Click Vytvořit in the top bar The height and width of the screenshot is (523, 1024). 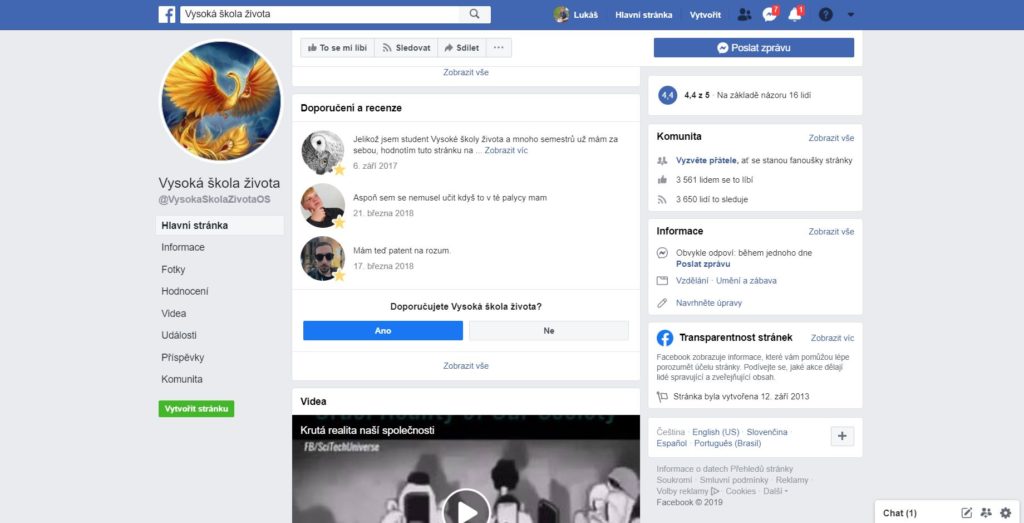point(705,14)
